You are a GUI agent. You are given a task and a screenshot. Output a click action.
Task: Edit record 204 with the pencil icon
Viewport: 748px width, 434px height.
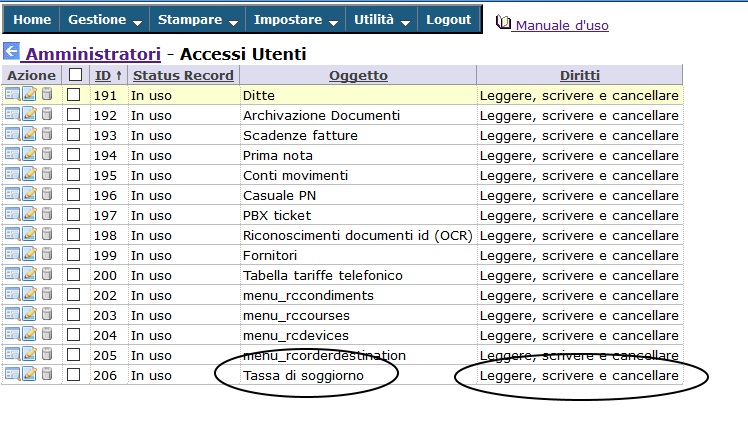(x=29, y=335)
